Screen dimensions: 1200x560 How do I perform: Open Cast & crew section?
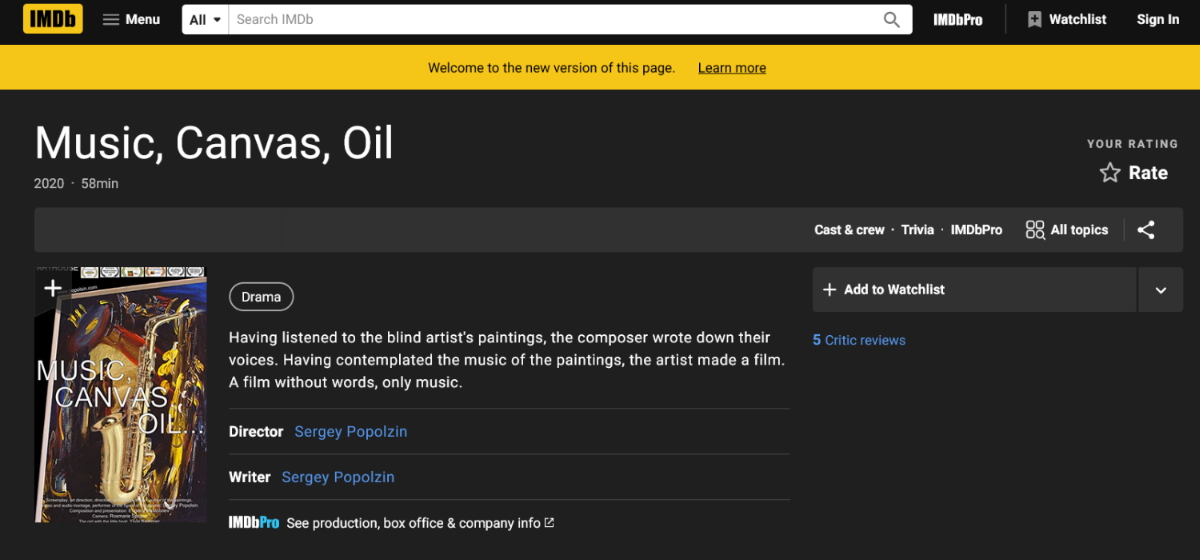[x=849, y=230]
